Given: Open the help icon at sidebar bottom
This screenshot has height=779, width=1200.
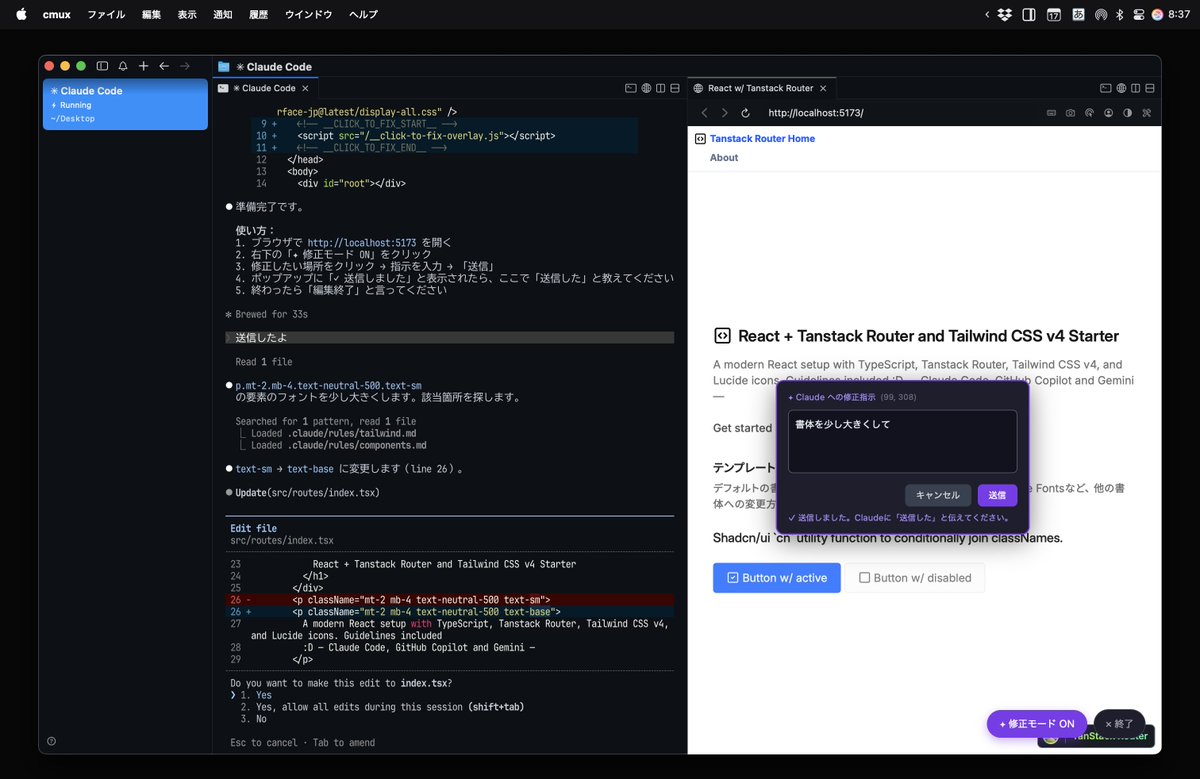Looking at the screenshot, I should point(51,741).
